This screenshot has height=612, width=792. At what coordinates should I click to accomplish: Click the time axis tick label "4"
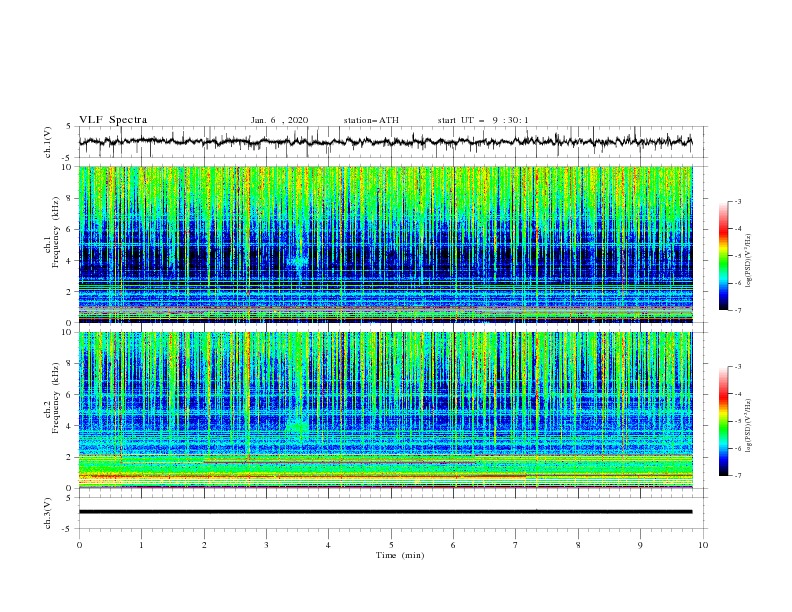pyautogui.click(x=329, y=545)
